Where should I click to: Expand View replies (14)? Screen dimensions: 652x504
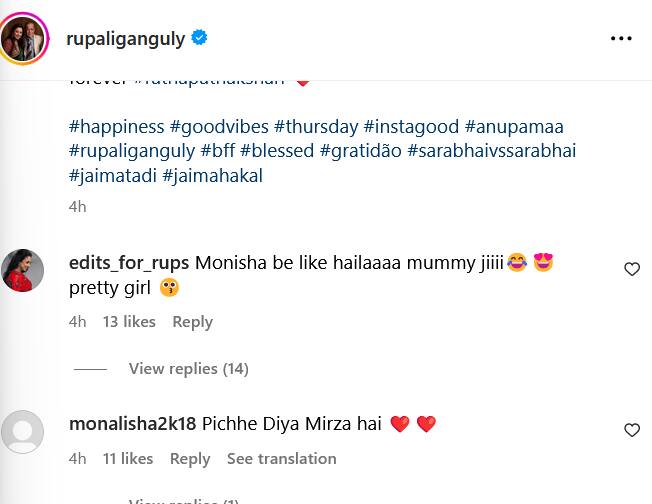(x=188, y=369)
